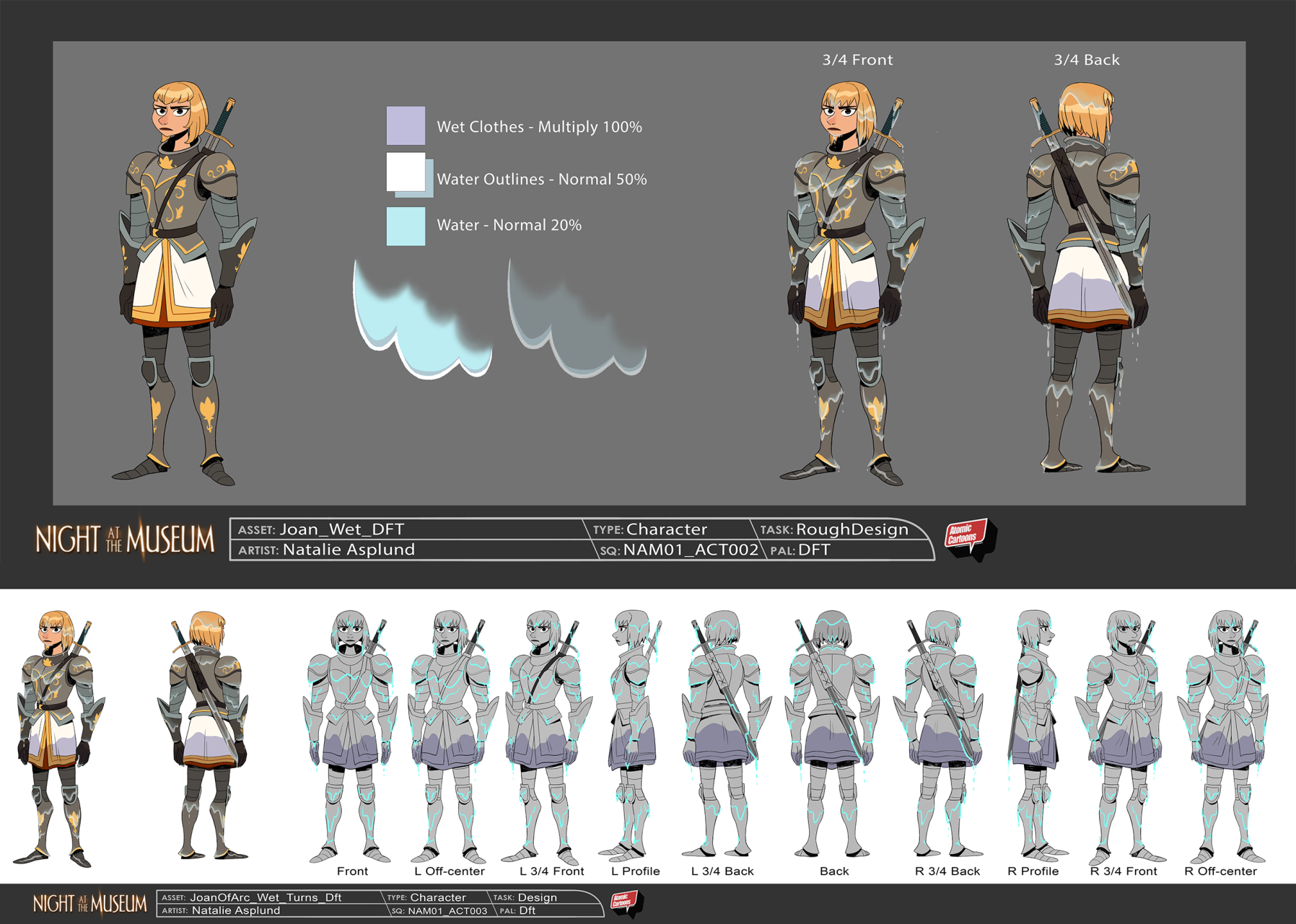
Task: Click the TASK value RoughDesign
Action: pyautogui.click(x=852, y=529)
